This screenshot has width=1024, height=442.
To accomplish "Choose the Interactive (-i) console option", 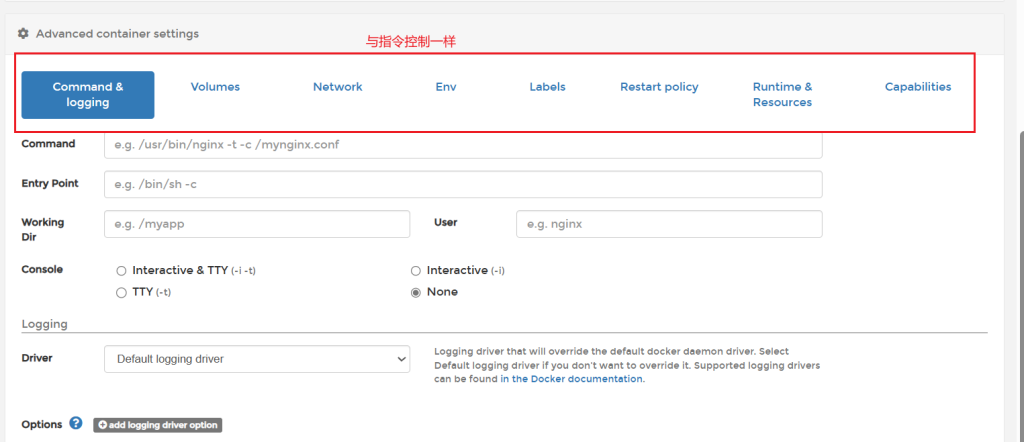I will [x=416, y=271].
